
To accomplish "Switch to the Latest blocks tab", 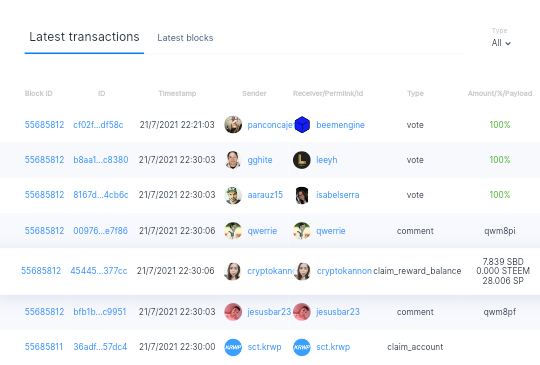I will click(x=185, y=38).
